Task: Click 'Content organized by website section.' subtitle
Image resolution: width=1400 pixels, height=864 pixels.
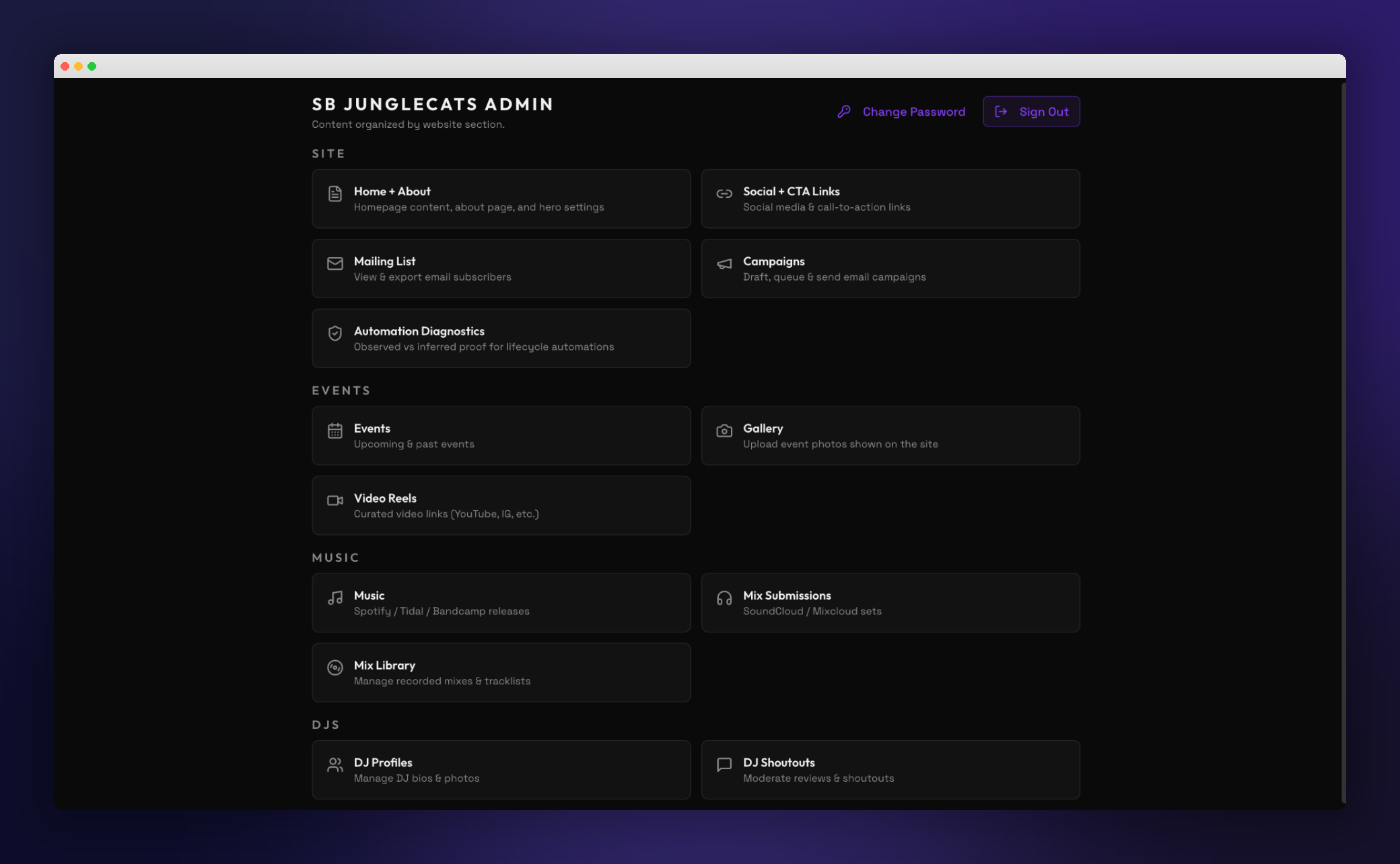Action: pos(408,124)
